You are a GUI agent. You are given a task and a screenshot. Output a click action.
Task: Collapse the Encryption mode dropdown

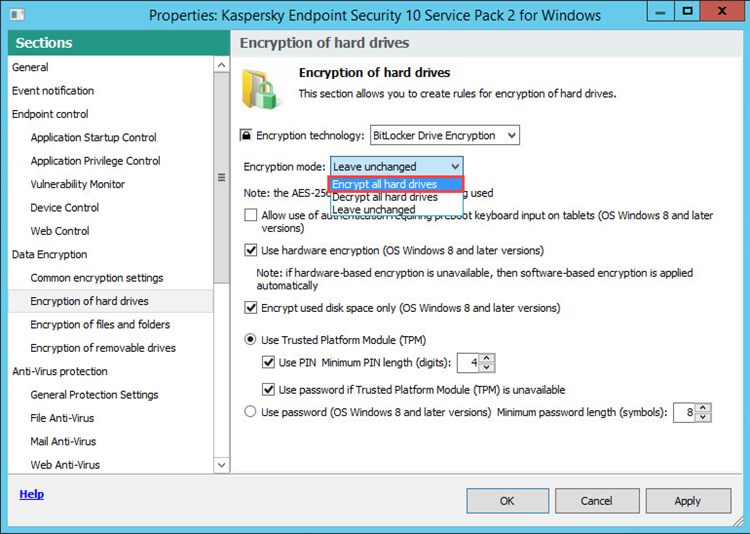397,167
